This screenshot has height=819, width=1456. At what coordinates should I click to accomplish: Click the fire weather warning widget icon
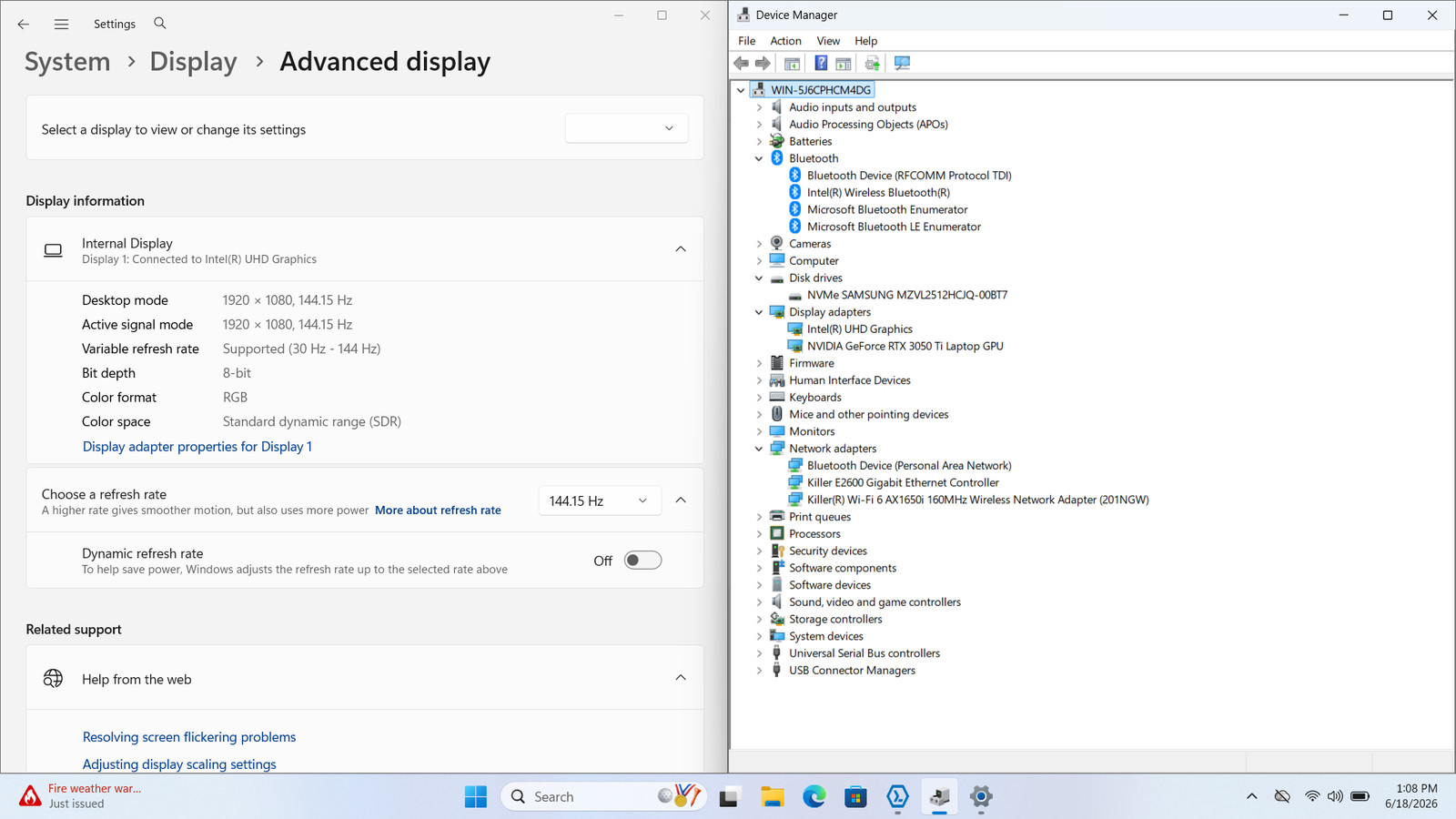30,796
